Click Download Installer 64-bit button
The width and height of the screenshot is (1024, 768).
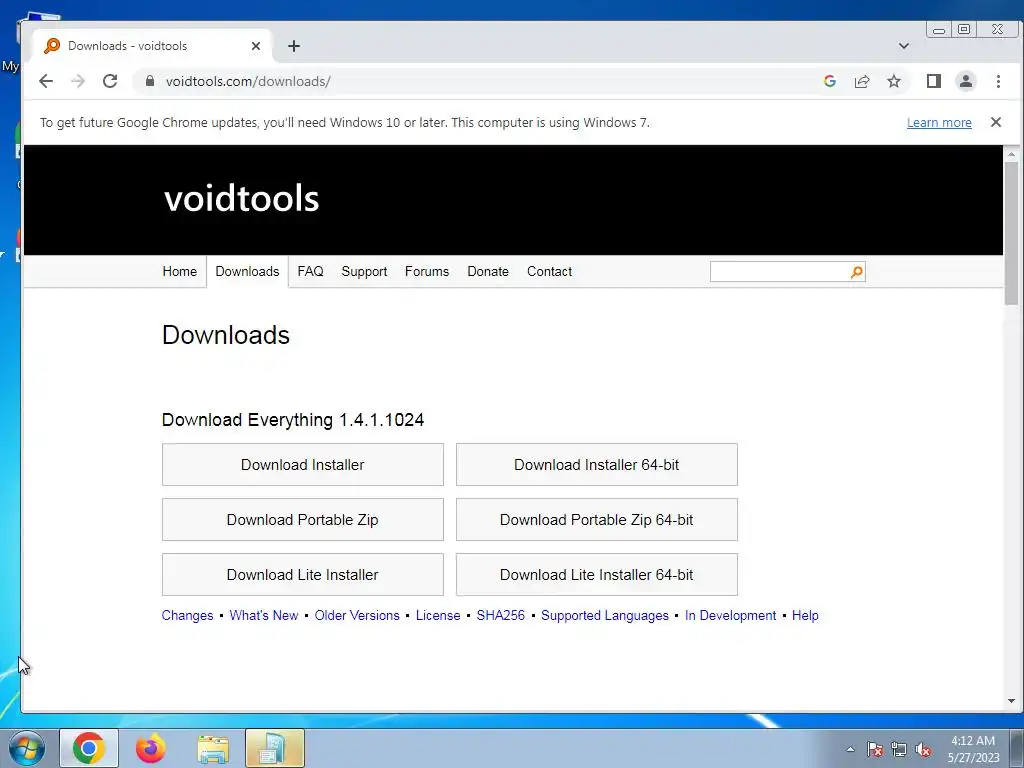597,464
